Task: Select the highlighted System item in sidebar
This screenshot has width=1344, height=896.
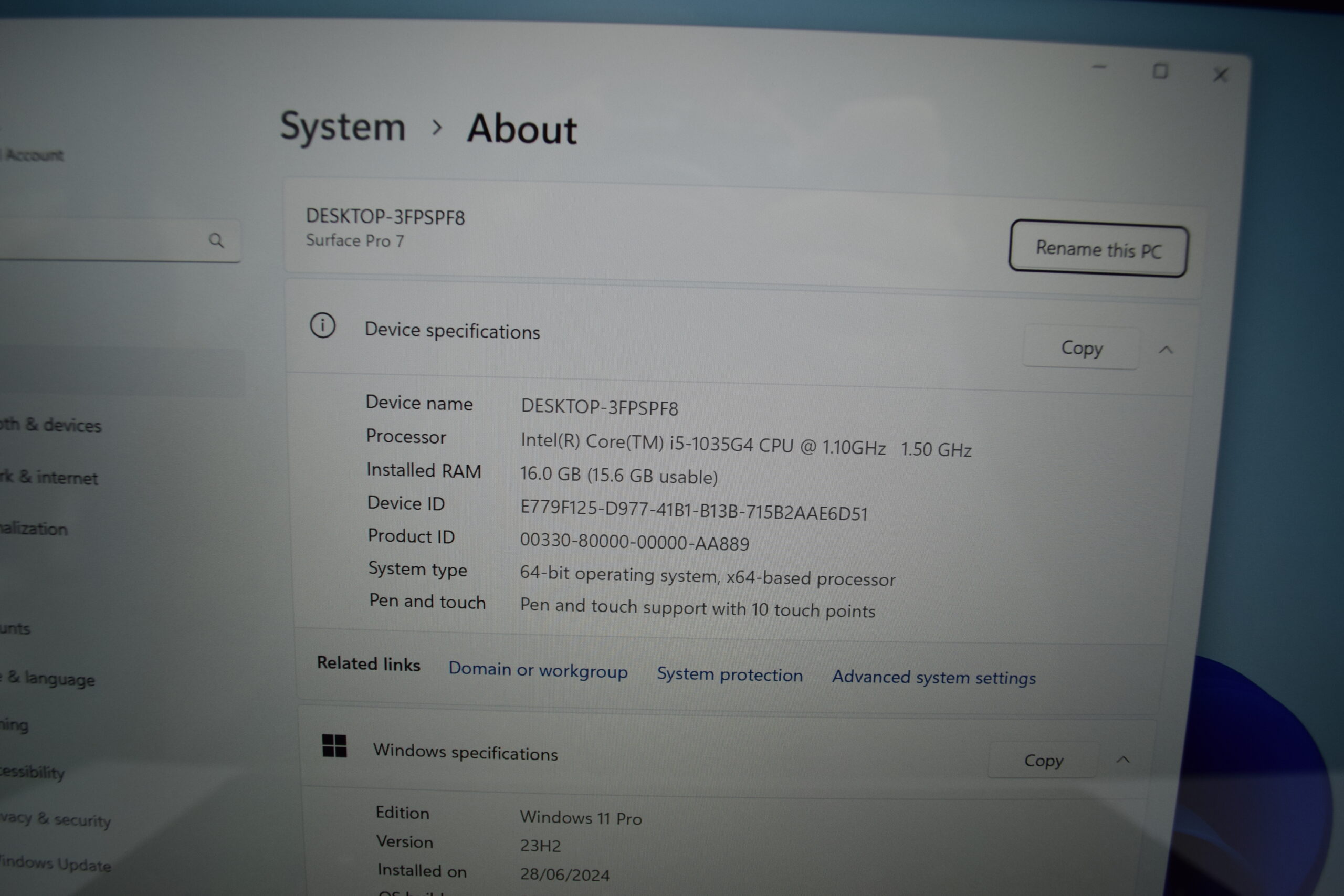Action: [122, 373]
